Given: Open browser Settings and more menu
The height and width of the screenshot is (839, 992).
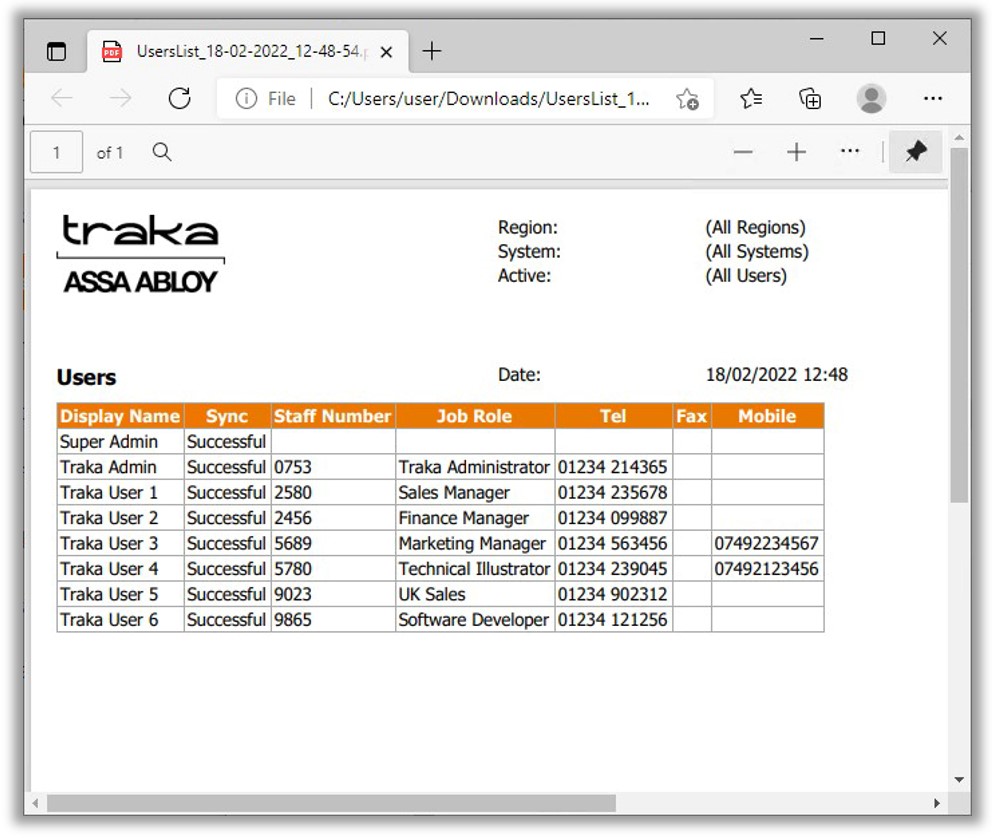Looking at the screenshot, I should click(x=933, y=99).
